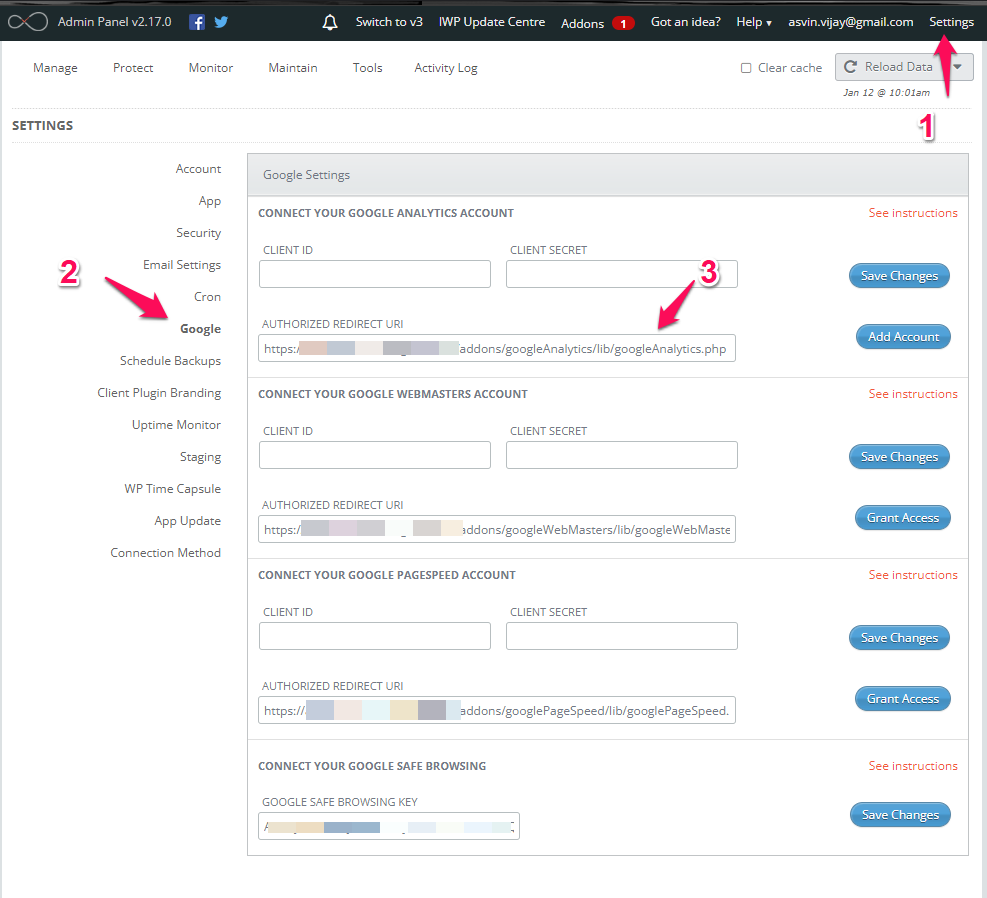This screenshot has width=987, height=898.
Task: Expand the Reload Data dropdown arrow
Action: coord(958,67)
